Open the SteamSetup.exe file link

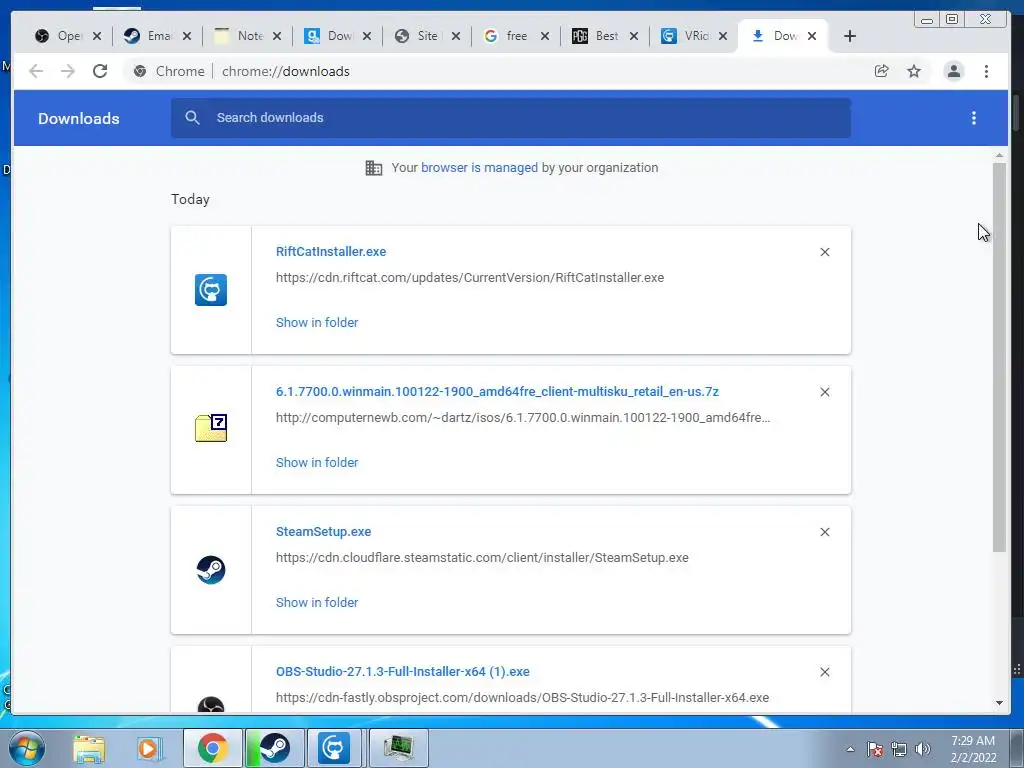323,532
